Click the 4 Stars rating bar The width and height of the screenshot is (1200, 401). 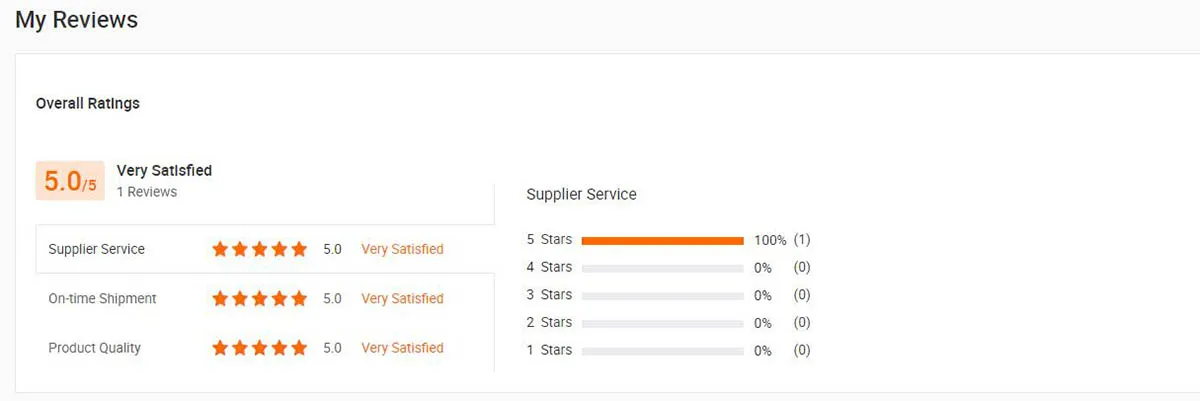click(x=662, y=268)
